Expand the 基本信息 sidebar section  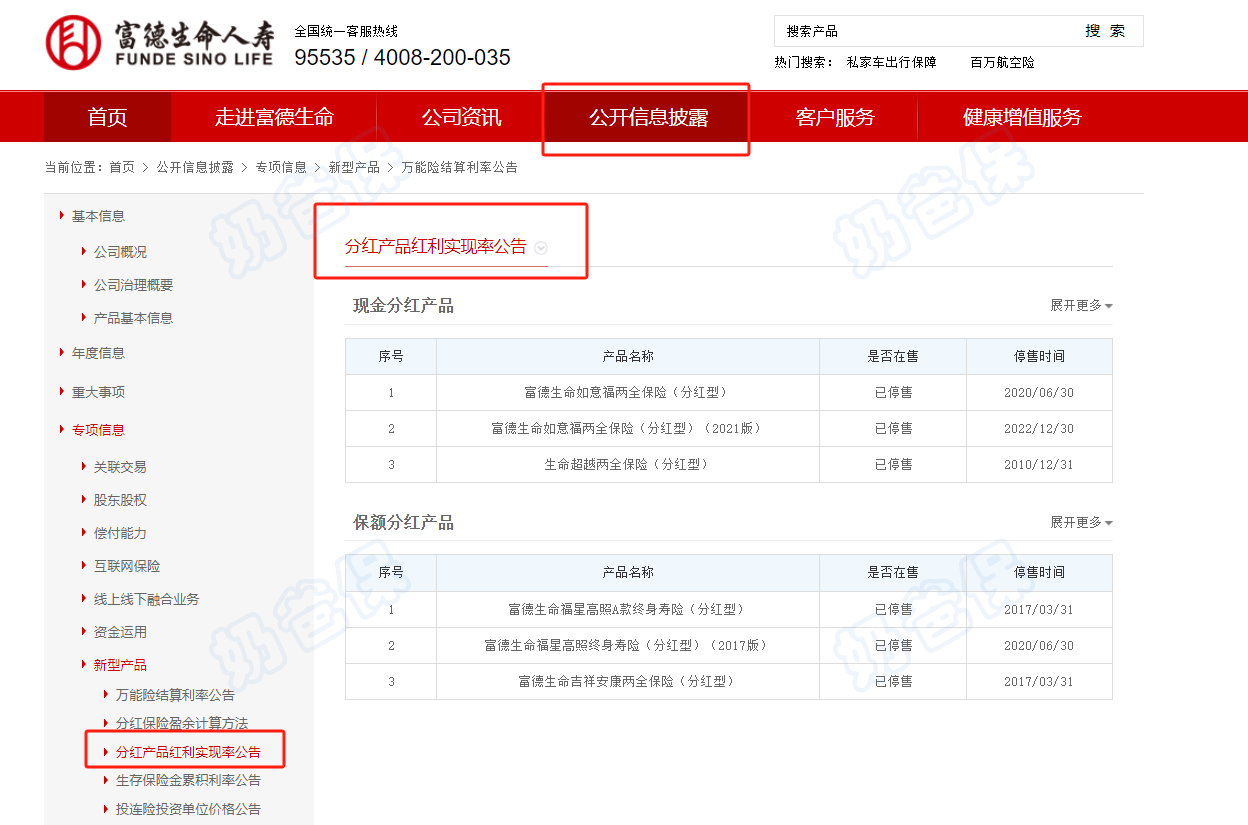(98, 216)
